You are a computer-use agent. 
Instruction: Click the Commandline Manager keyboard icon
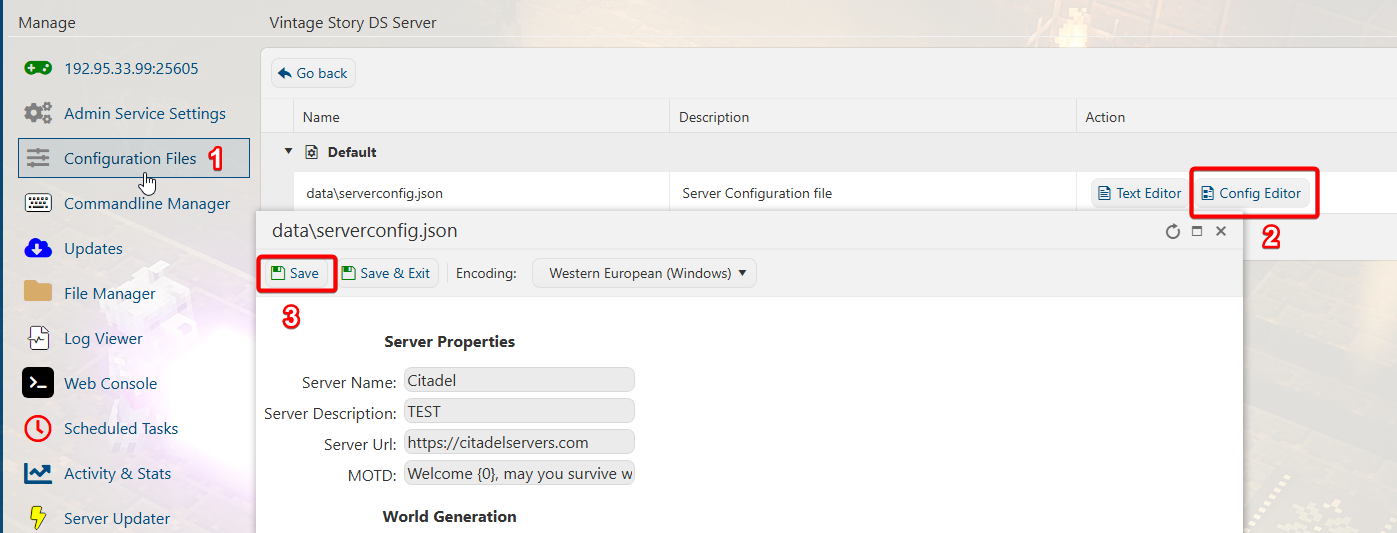38,203
